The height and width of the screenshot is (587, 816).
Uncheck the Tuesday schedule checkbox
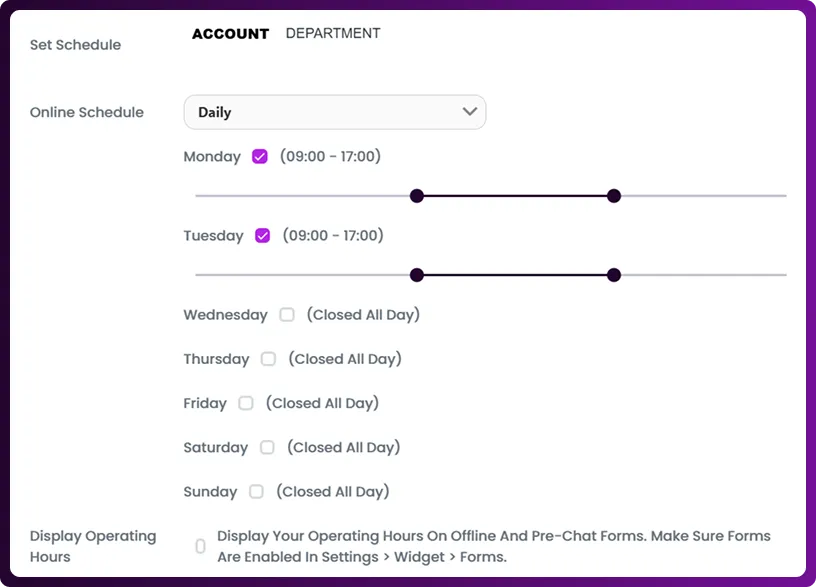tap(263, 236)
